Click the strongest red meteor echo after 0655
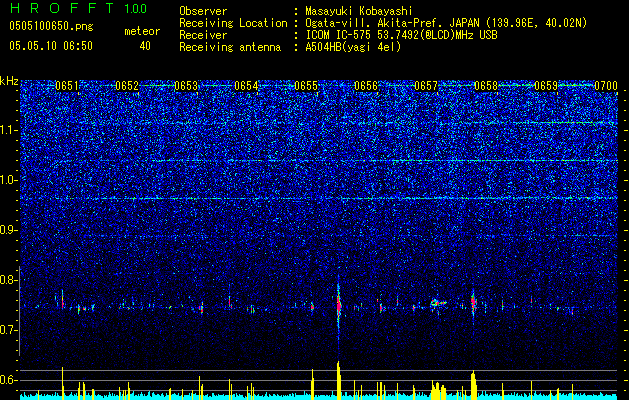The height and width of the screenshot is (400, 629). tap(339, 305)
